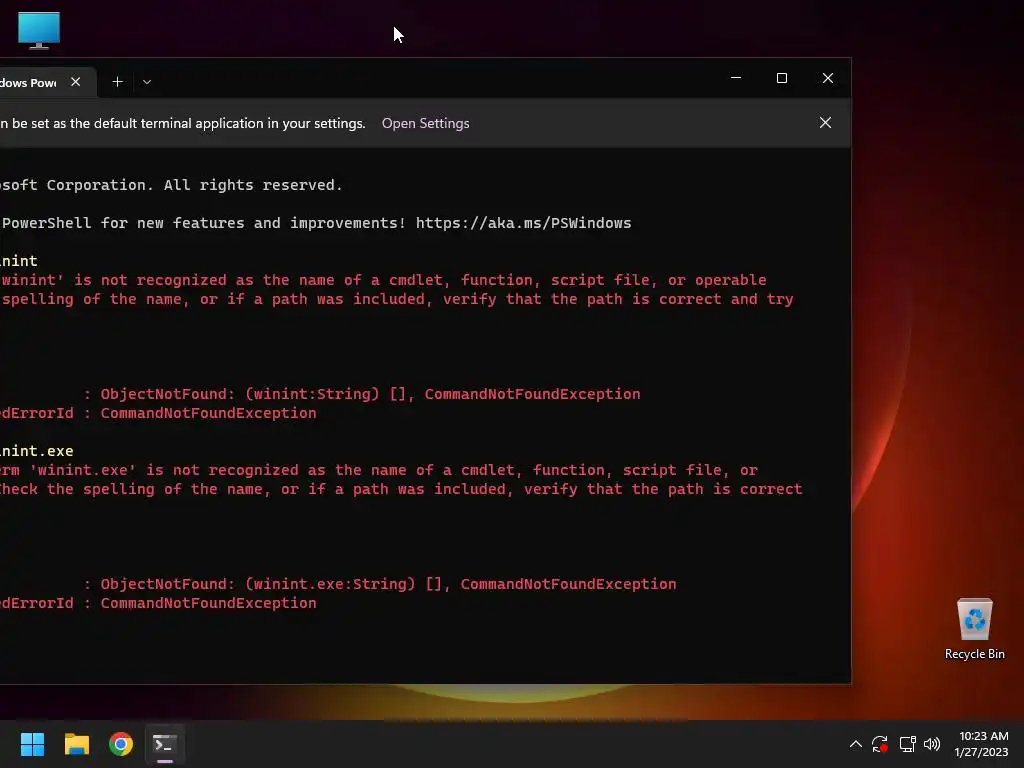Minimize the Terminal window
Image resolution: width=1024 pixels, height=768 pixels.
click(736, 78)
